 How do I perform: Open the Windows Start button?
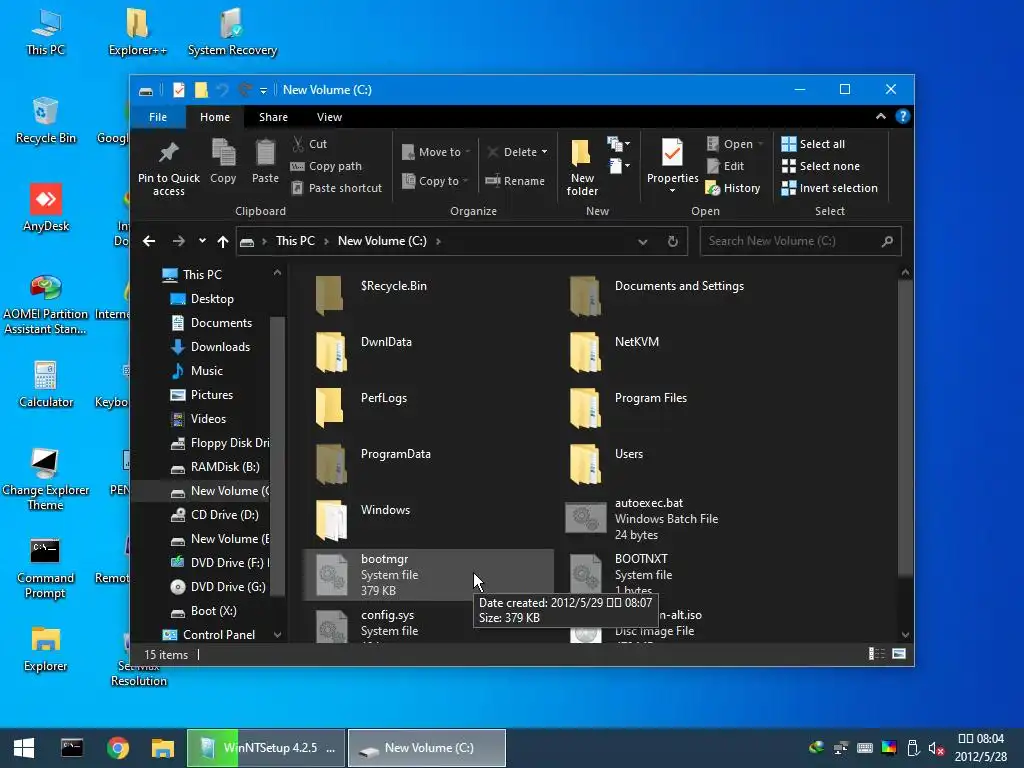pyautogui.click(x=24, y=748)
